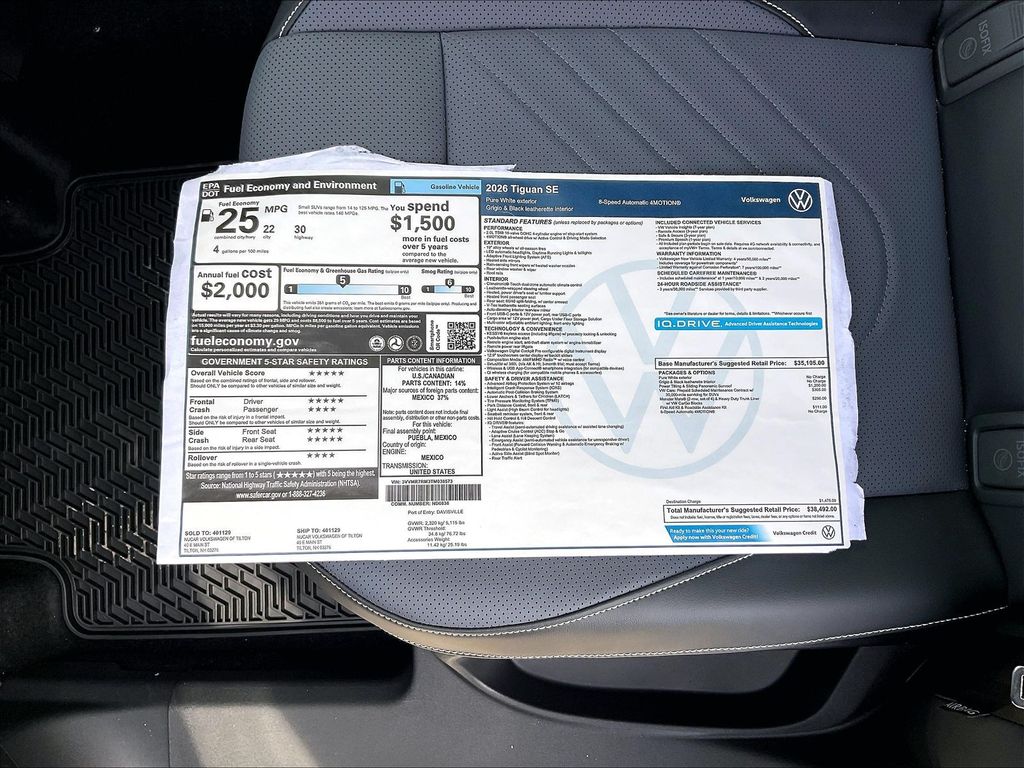Screen dimensions: 1024x768
Task: Click the Government 5-Star Safety Ratings header
Action: [285, 361]
